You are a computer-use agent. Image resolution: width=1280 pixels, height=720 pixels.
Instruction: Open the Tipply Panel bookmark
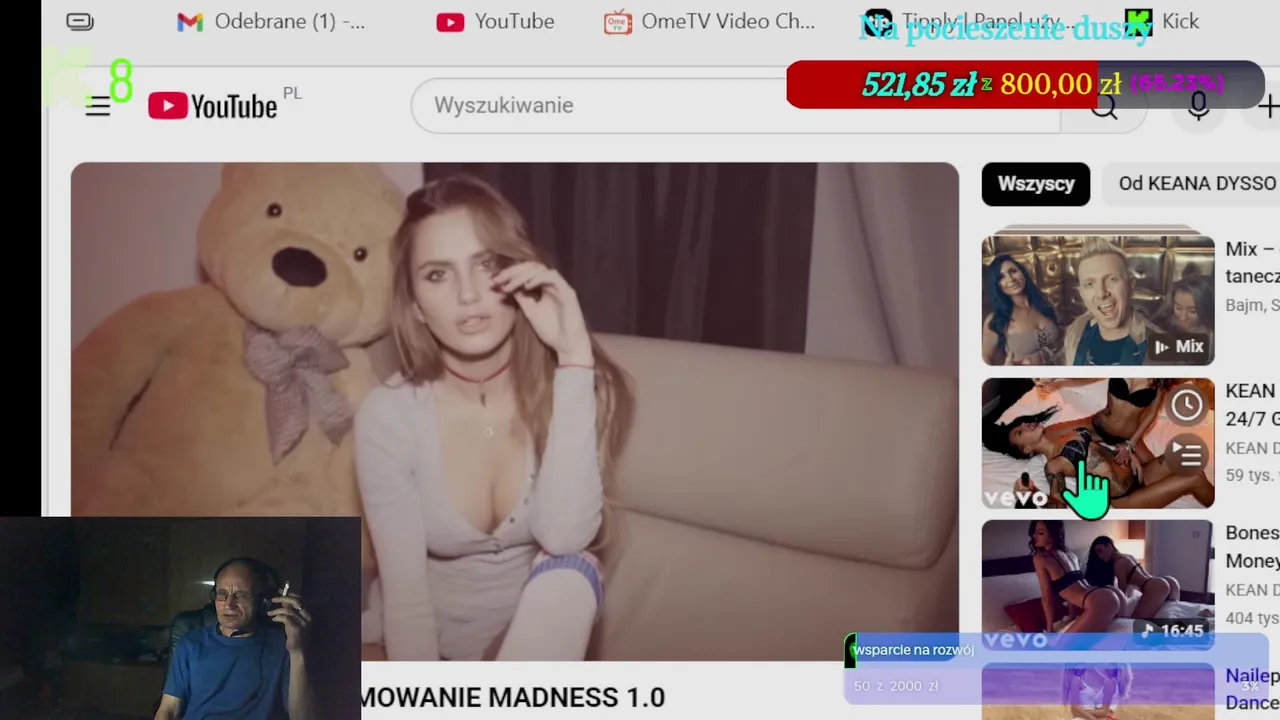970,21
